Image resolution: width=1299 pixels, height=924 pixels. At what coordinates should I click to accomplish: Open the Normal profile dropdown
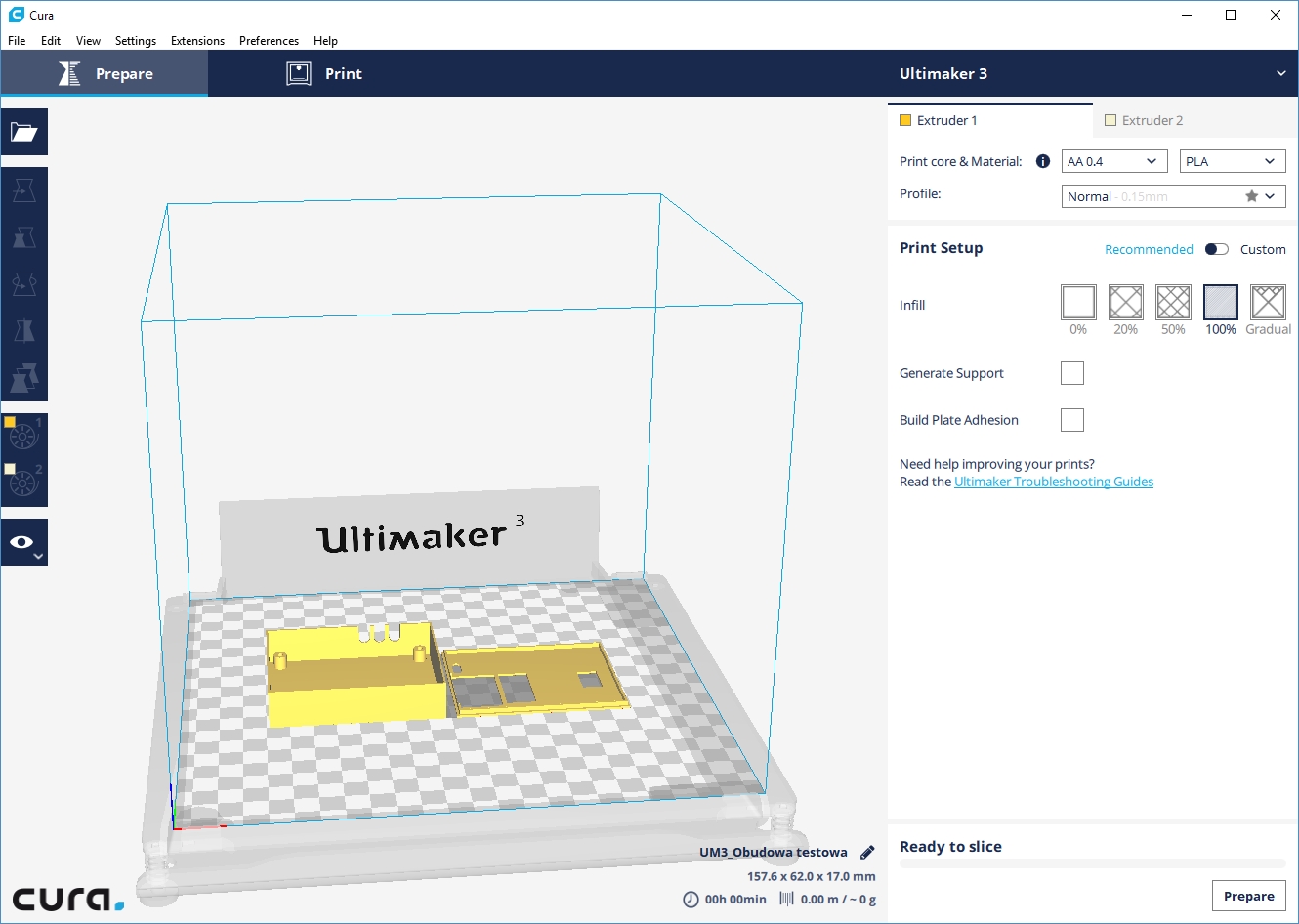pyautogui.click(x=1174, y=196)
